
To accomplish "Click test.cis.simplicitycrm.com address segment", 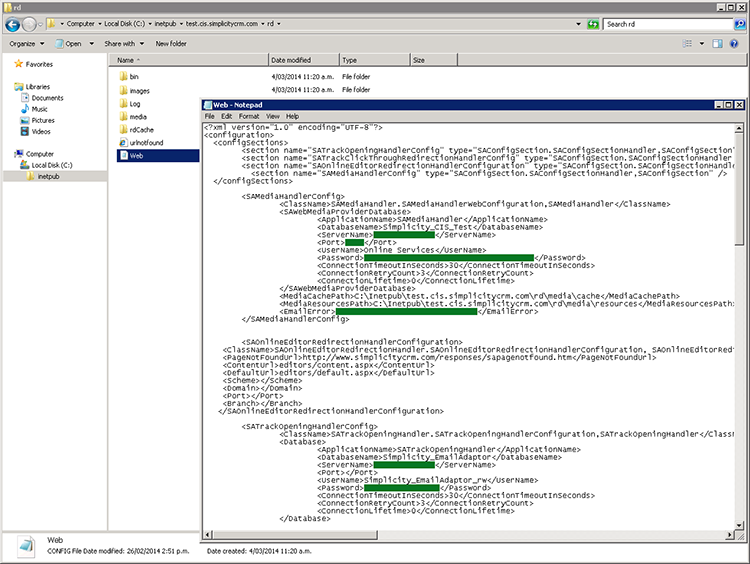I will tap(221, 24).
